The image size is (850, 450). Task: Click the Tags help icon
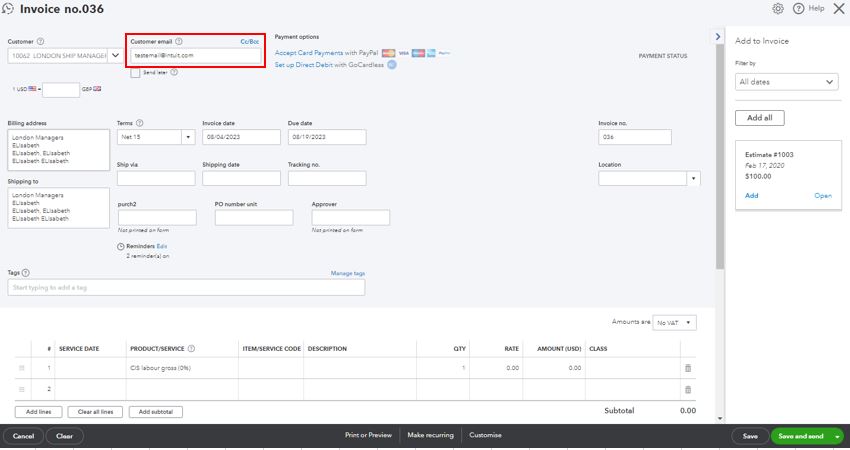click(x=25, y=273)
